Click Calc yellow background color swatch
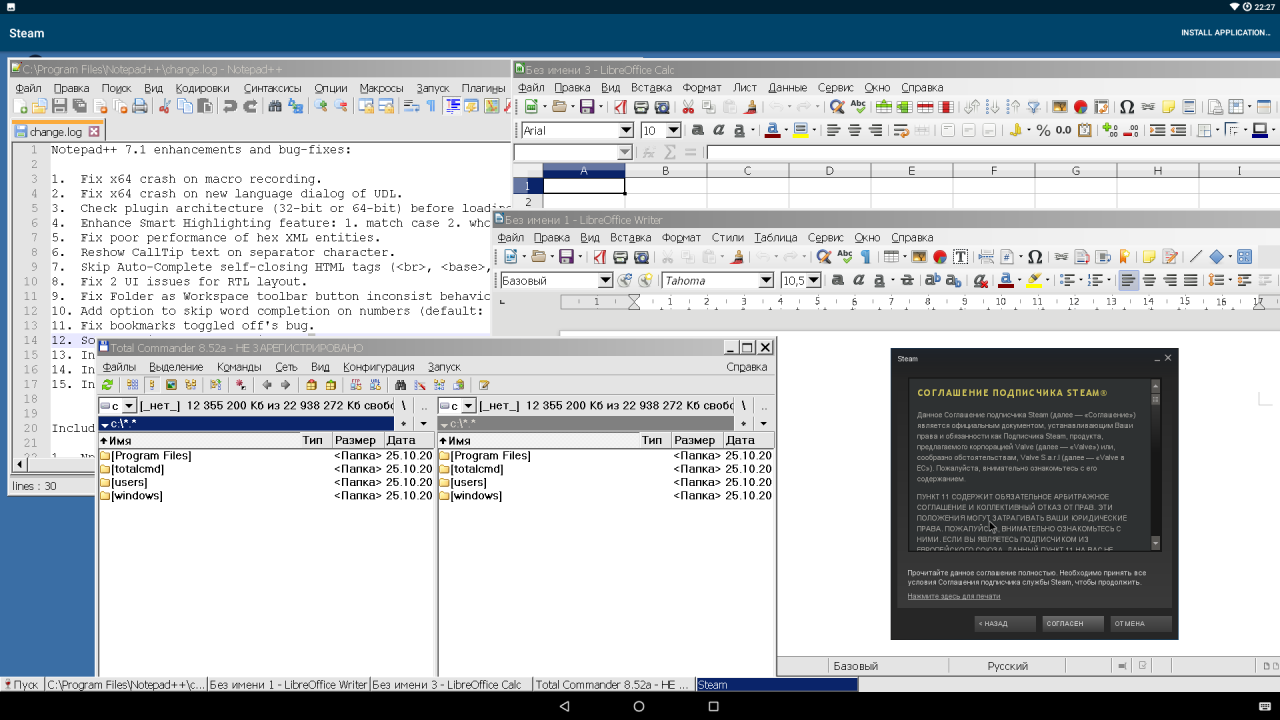Screen dimensions: 1280x720 coord(800,130)
